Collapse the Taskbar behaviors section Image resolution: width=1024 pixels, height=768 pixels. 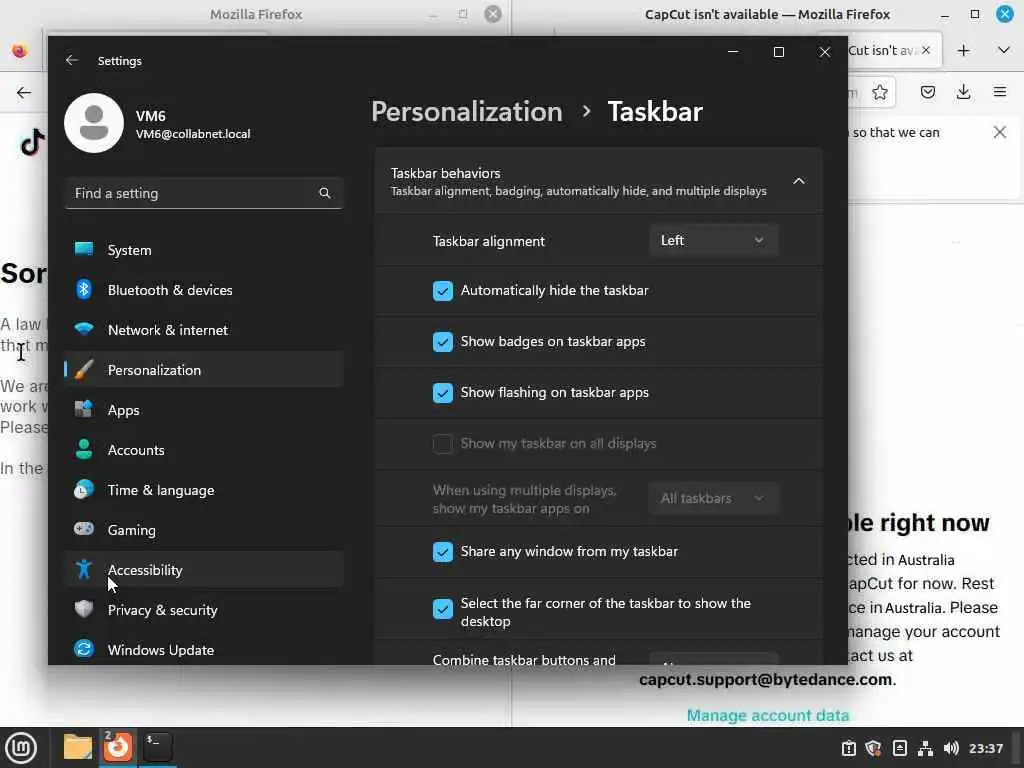coord(799,181)
